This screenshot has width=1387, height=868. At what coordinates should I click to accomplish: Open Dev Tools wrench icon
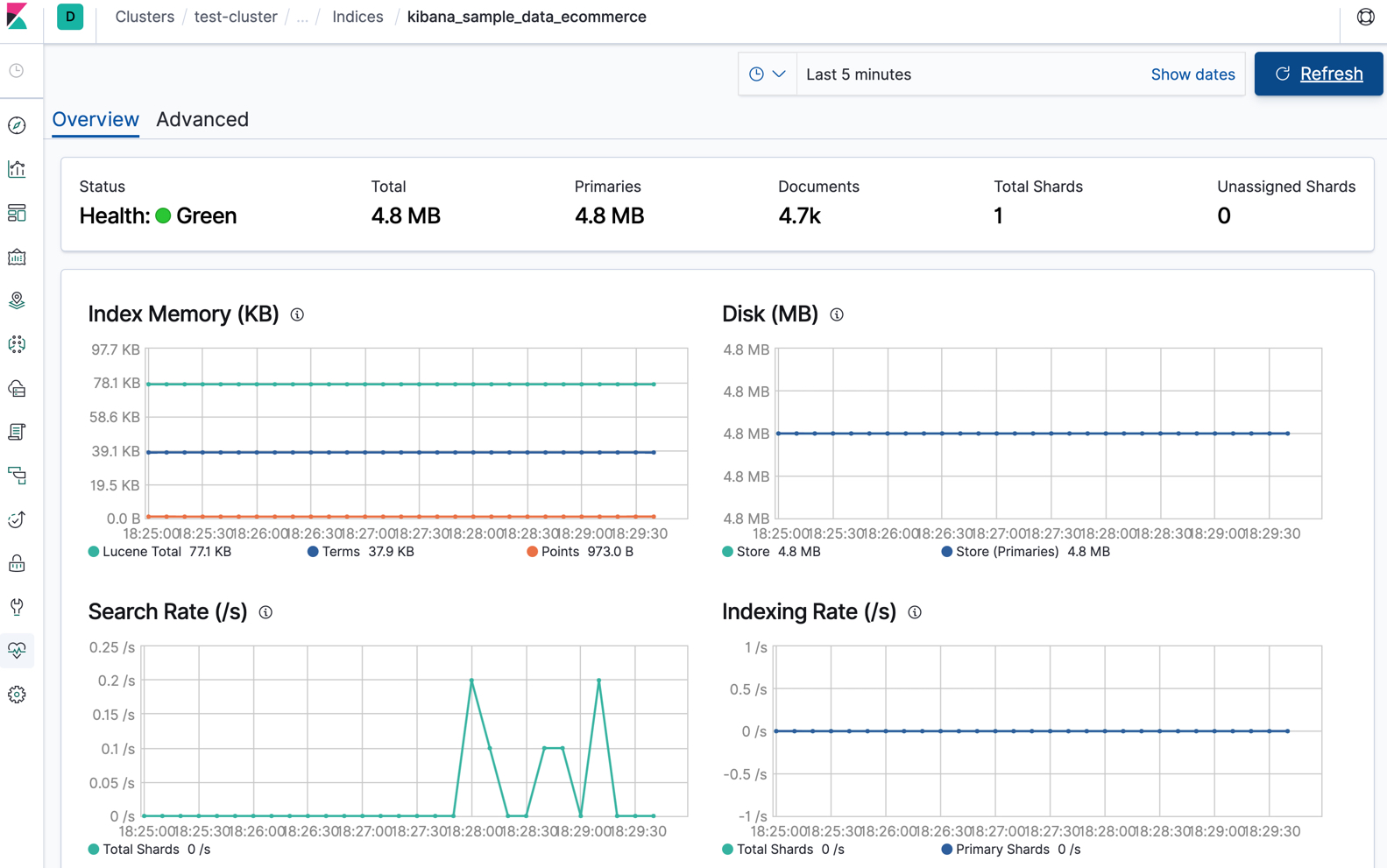tap(17, 607)
